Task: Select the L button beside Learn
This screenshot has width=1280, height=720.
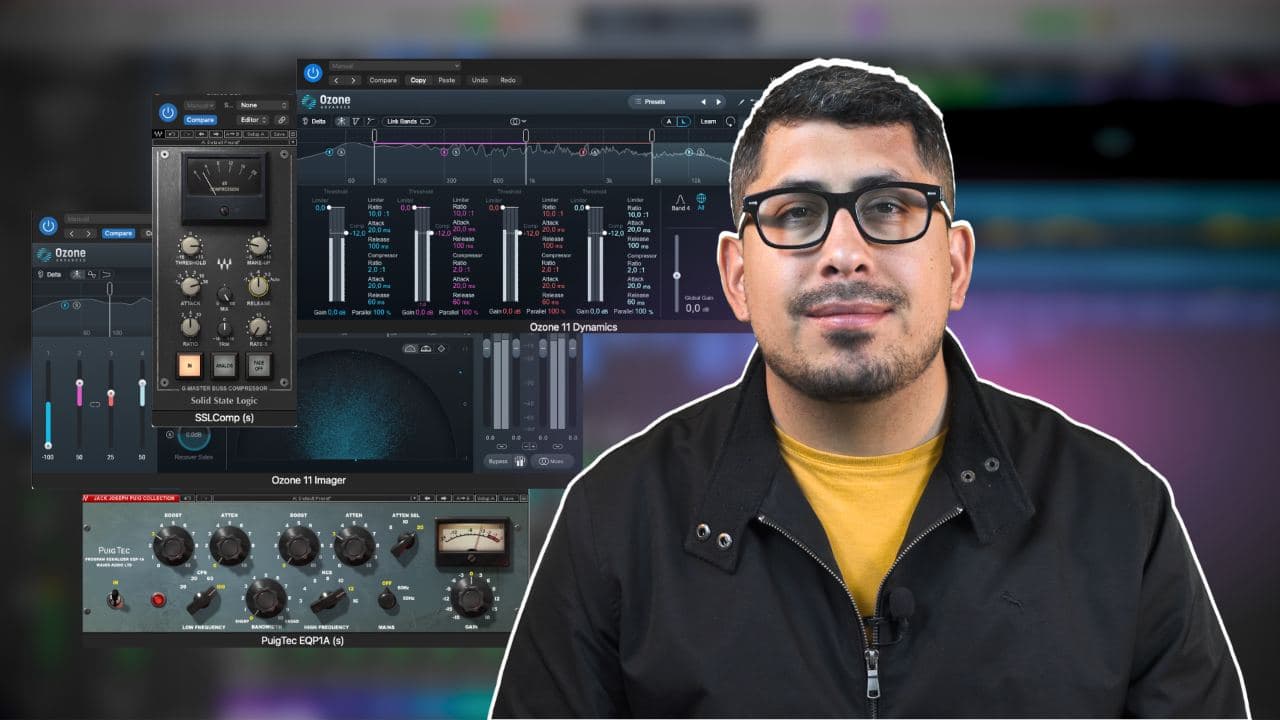Action: tap(684, 121)
